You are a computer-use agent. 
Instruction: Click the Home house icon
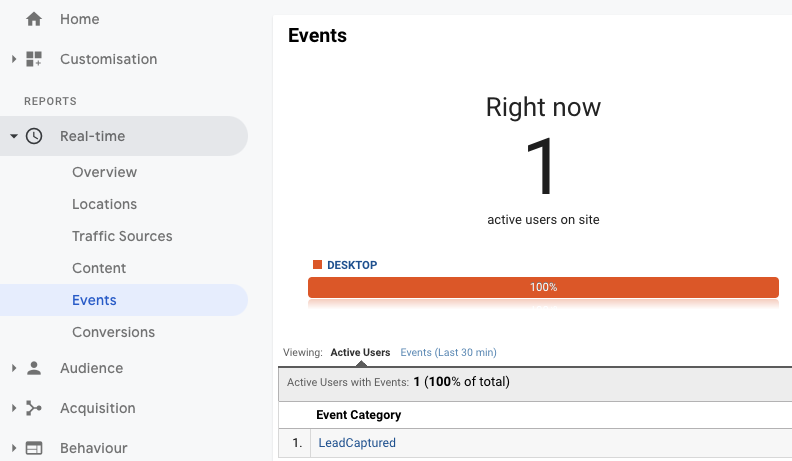34,19
